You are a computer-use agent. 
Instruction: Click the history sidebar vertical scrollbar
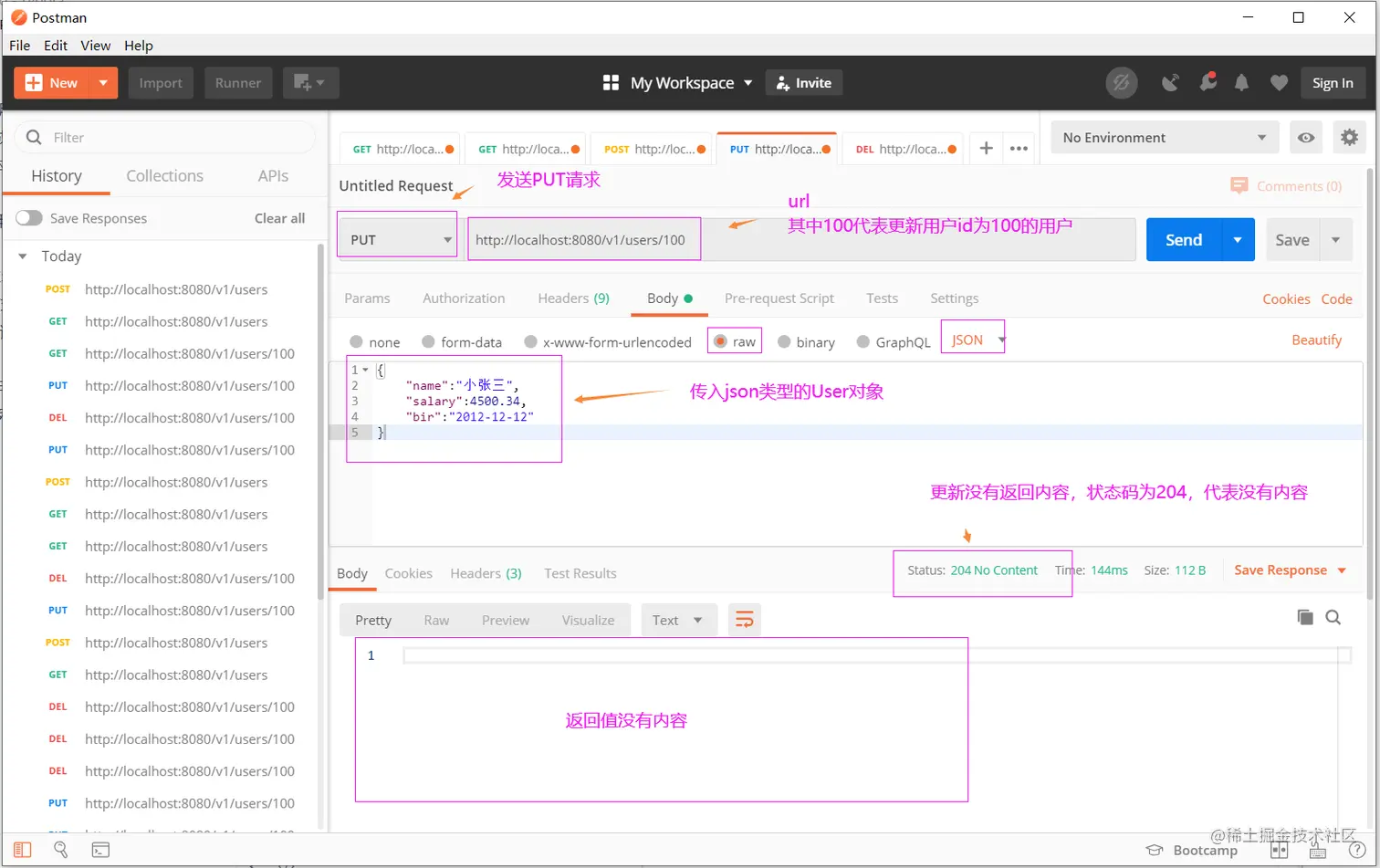click(x=320, y=420)
